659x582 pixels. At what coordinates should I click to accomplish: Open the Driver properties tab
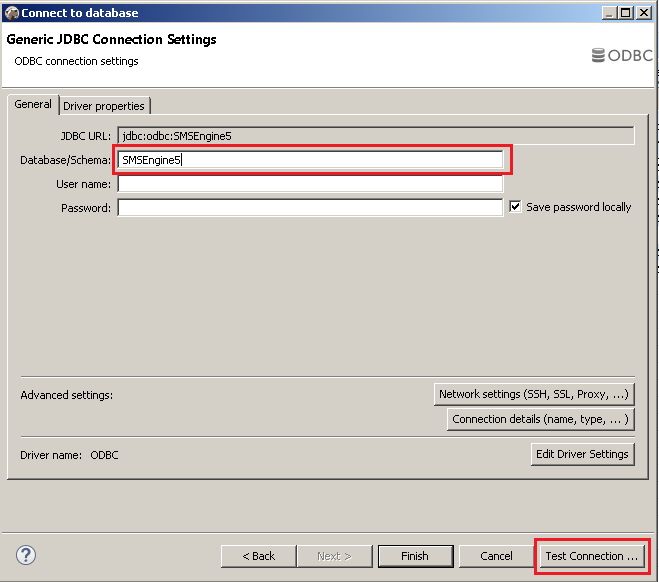(104, 106)
